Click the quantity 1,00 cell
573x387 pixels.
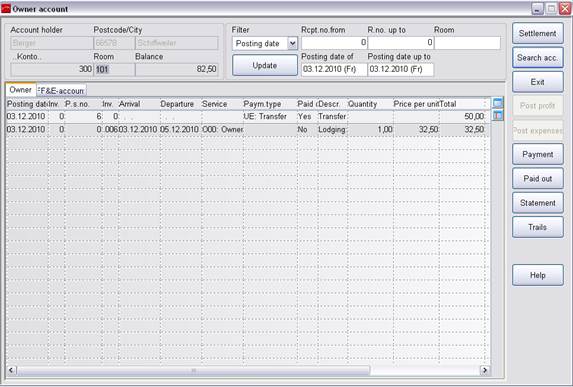[x=370, y=129]
